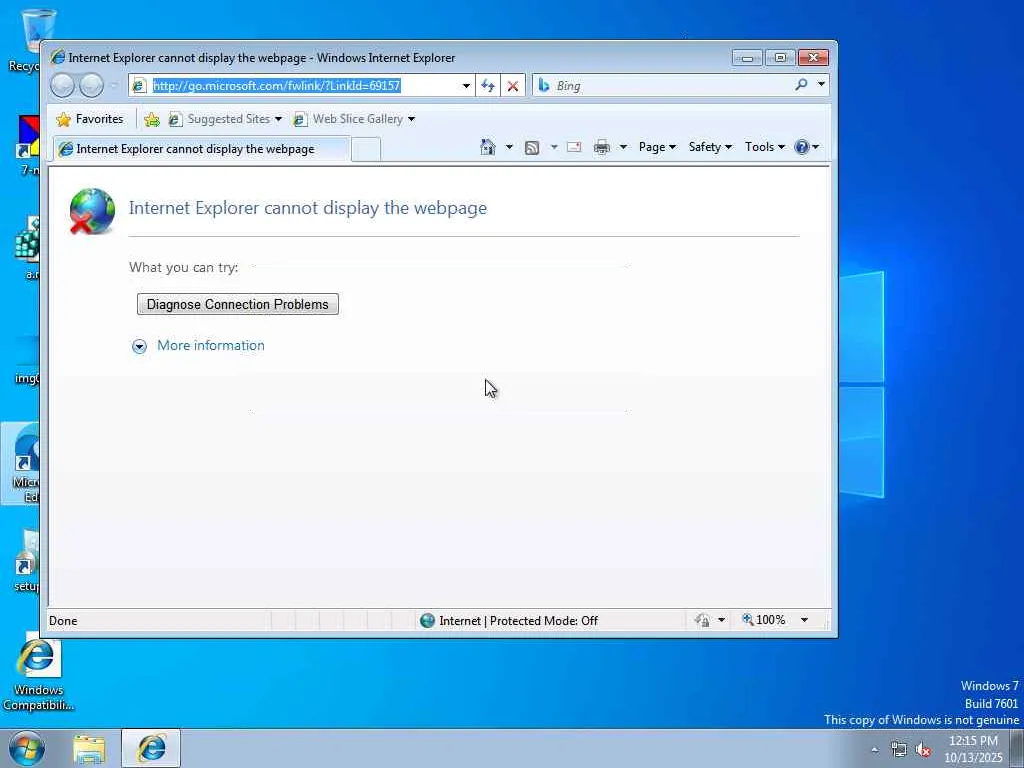Click Add to Favorites Bar icon
This screenshot has width=1024, height=768.
coord(152,119)
